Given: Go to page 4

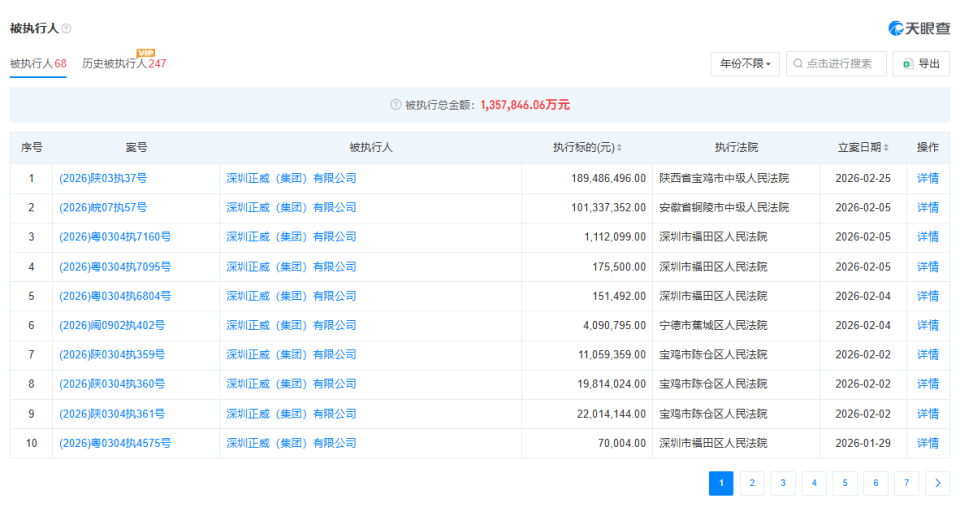Looking at the screenshot, I should pos(814,483).
